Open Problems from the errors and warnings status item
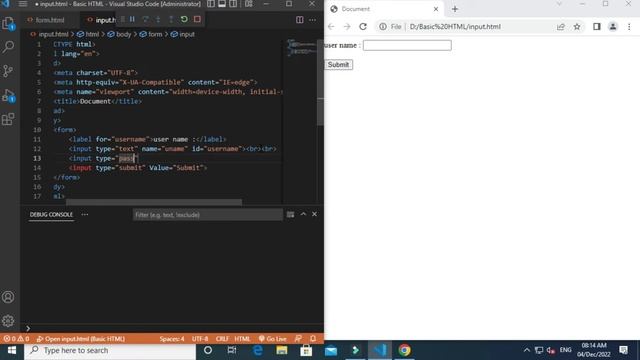 pos(16,339)
